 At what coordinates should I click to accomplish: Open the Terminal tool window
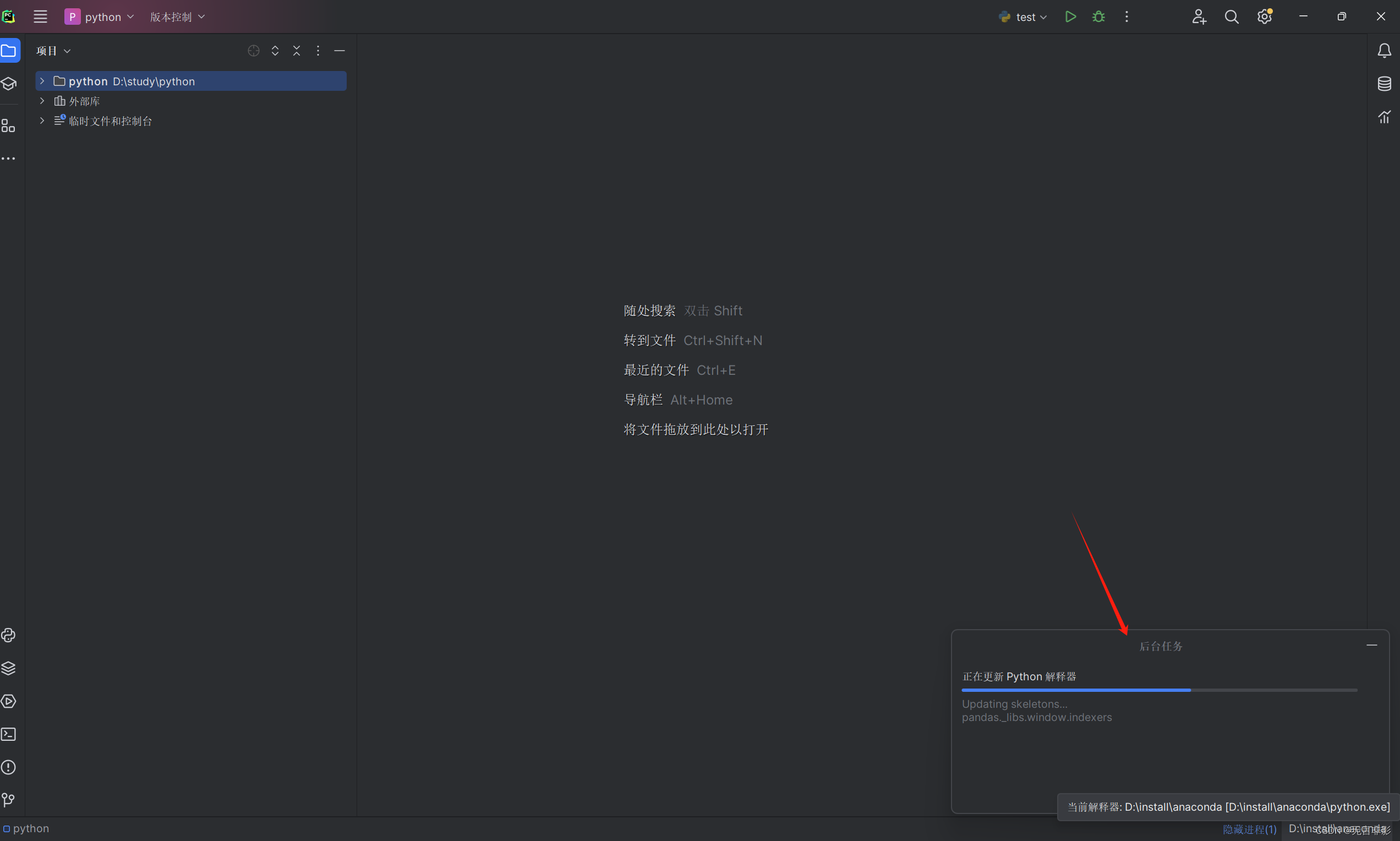click(8, 734)
